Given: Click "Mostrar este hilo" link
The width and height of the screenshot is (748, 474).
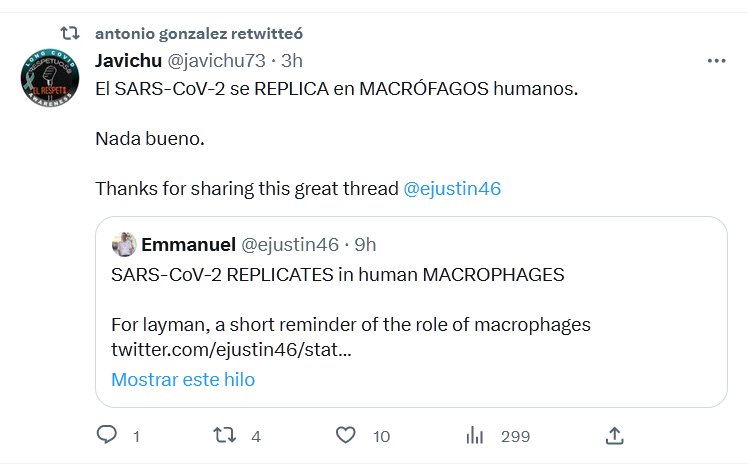Looking at the screenshot, I should point(183,379).
